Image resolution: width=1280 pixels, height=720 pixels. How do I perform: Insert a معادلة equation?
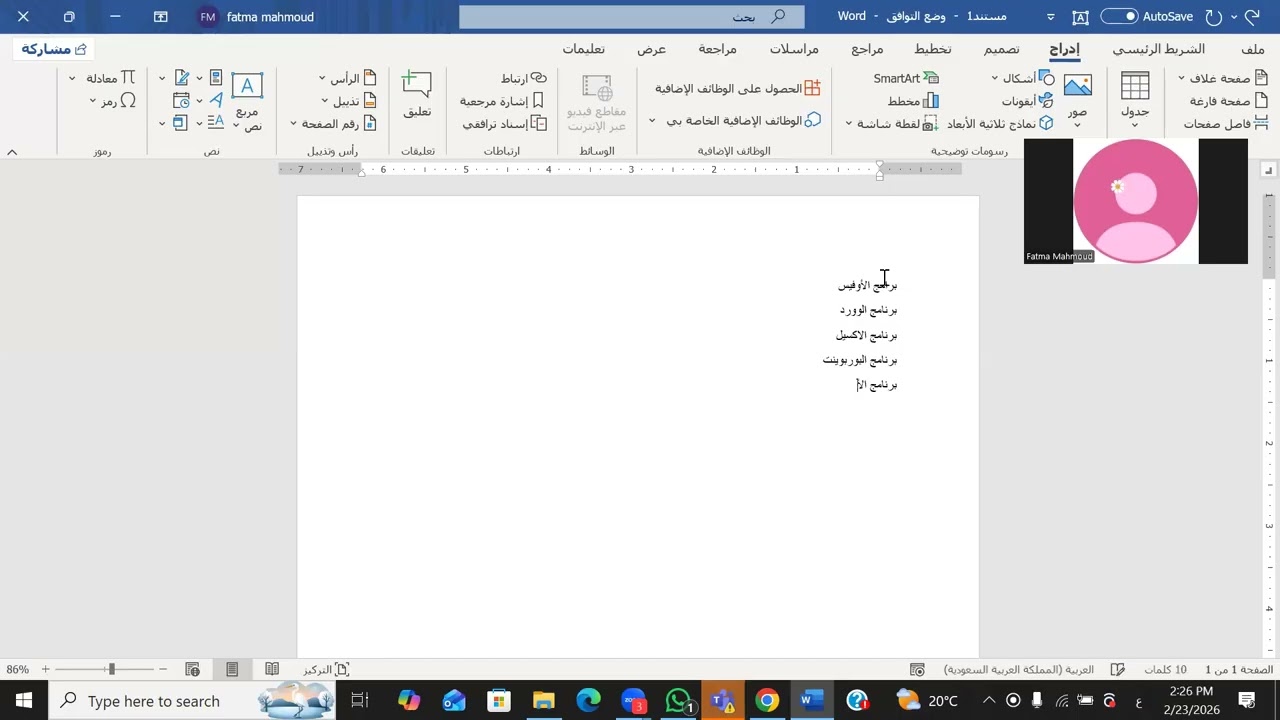click(110, 78)
